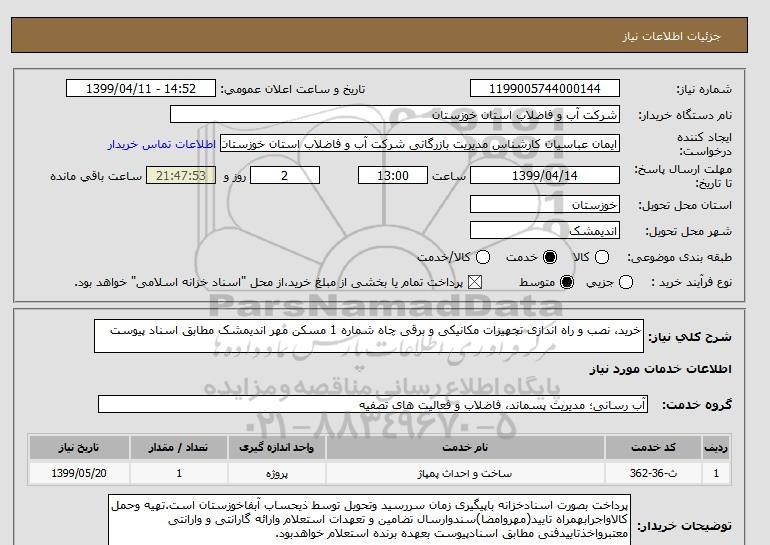This screenshot has height=545, width=770.
Task: Click the service group field آب رسانی
Action: (x=373, y=405)
